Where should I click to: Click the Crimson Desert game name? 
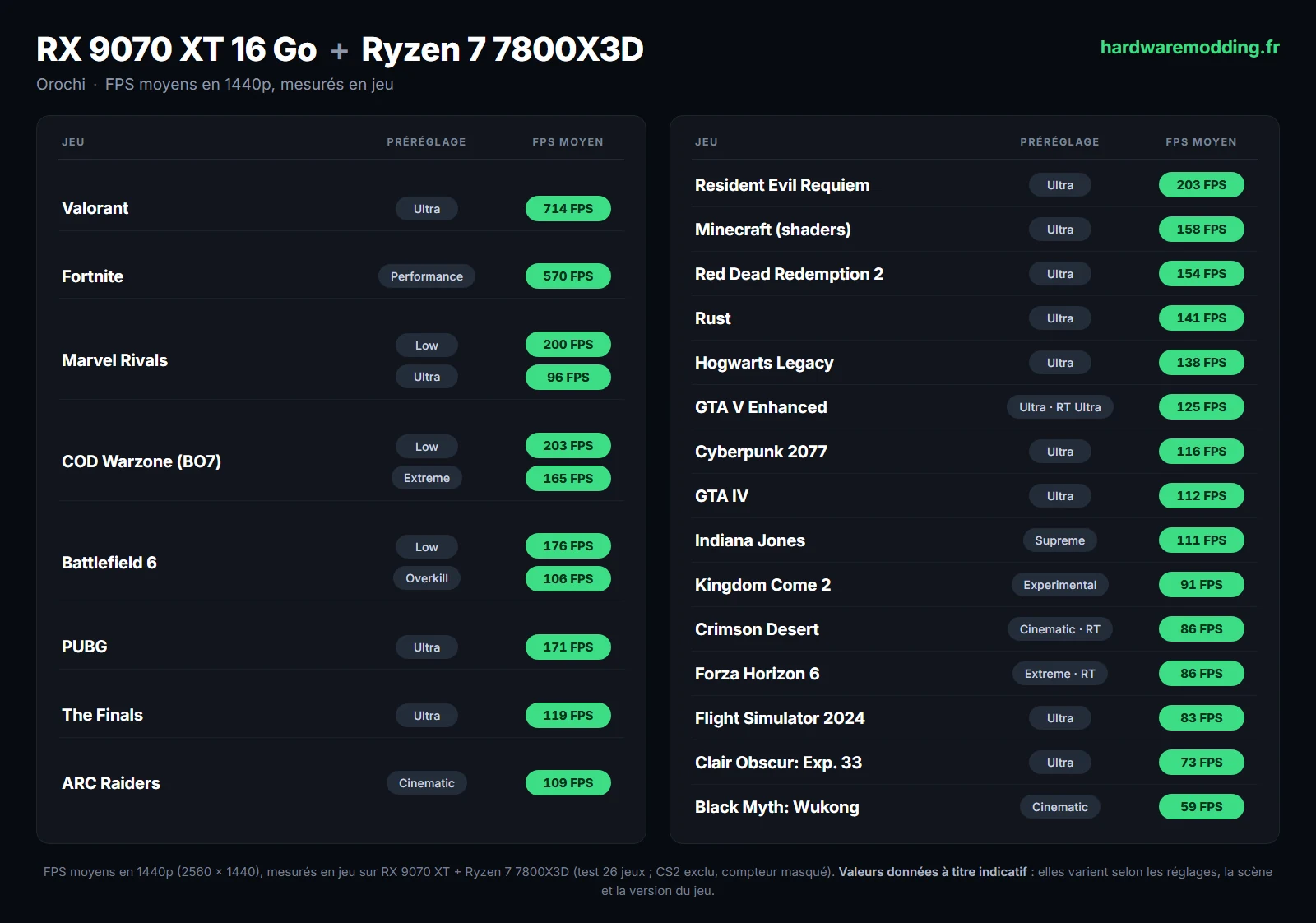(x=757, y=629)
